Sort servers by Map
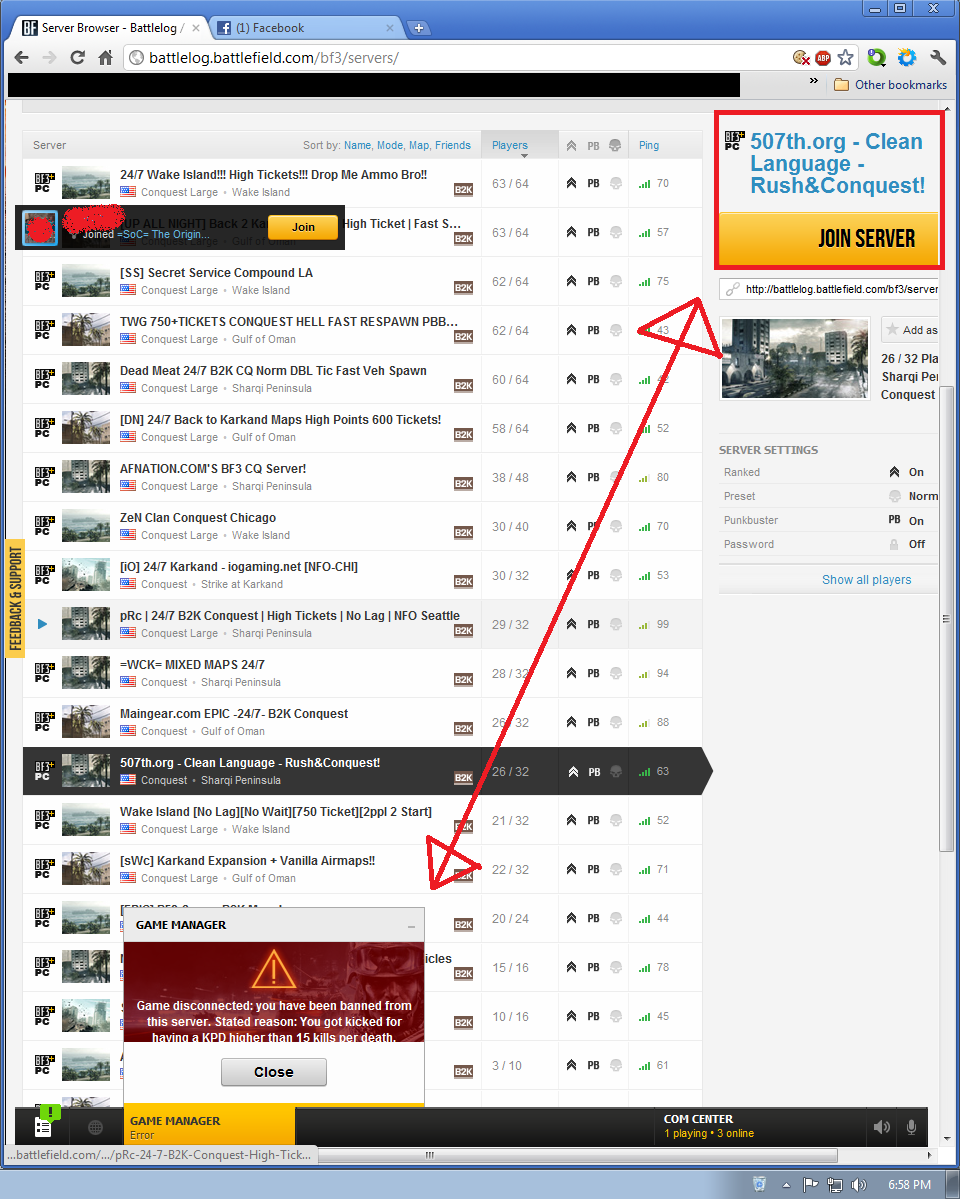This screenshot has width=960, height=1199. coord(419,145)
